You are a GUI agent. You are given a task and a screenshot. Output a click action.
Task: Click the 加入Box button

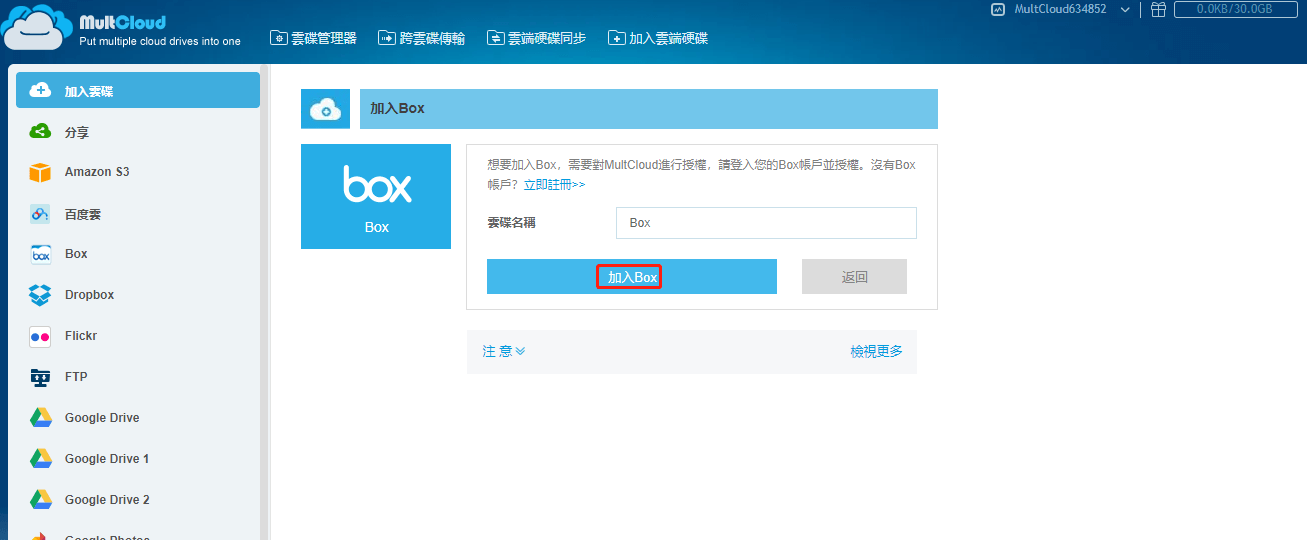pos(632,277)
